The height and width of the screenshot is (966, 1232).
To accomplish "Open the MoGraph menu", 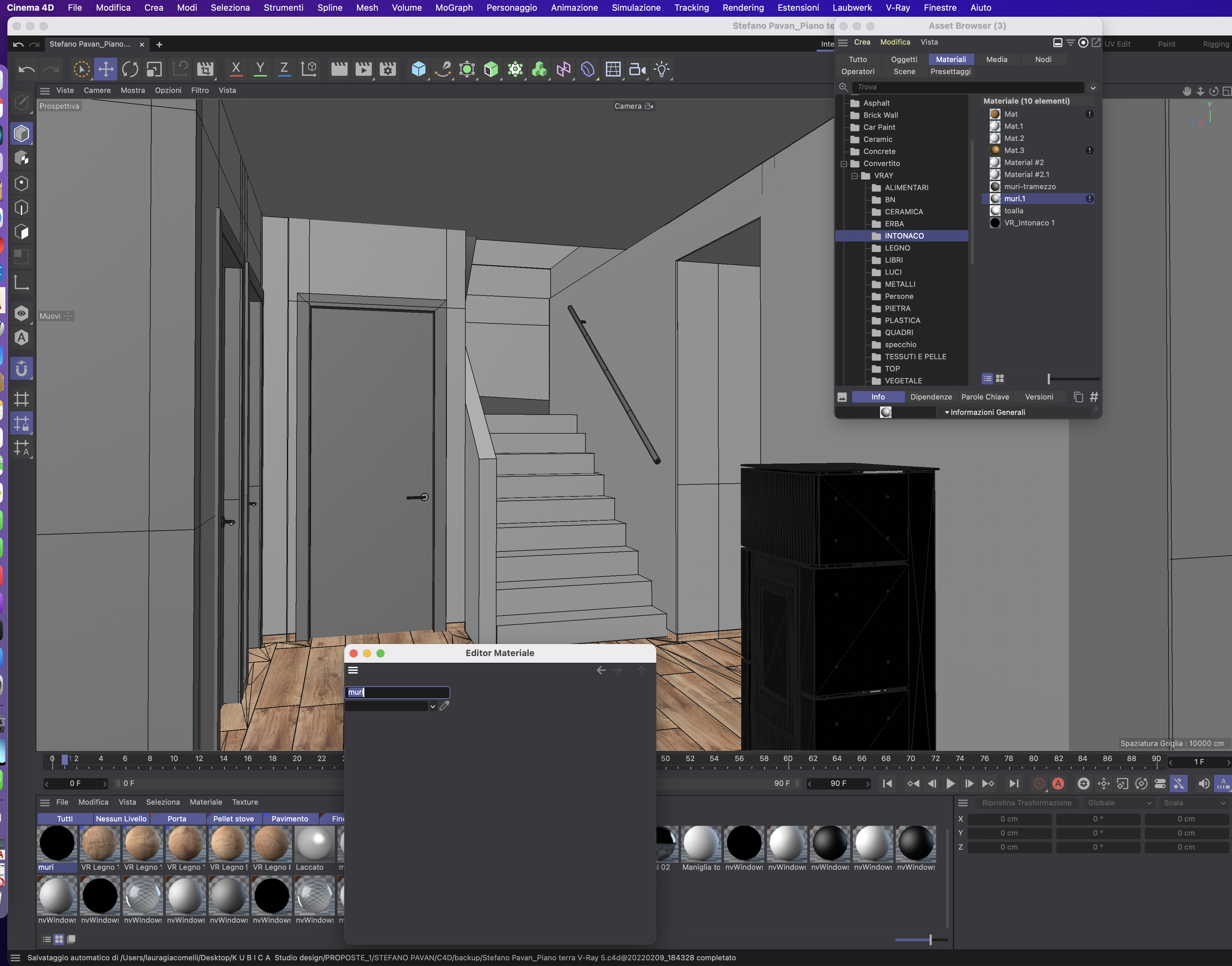I will [454, 8].
